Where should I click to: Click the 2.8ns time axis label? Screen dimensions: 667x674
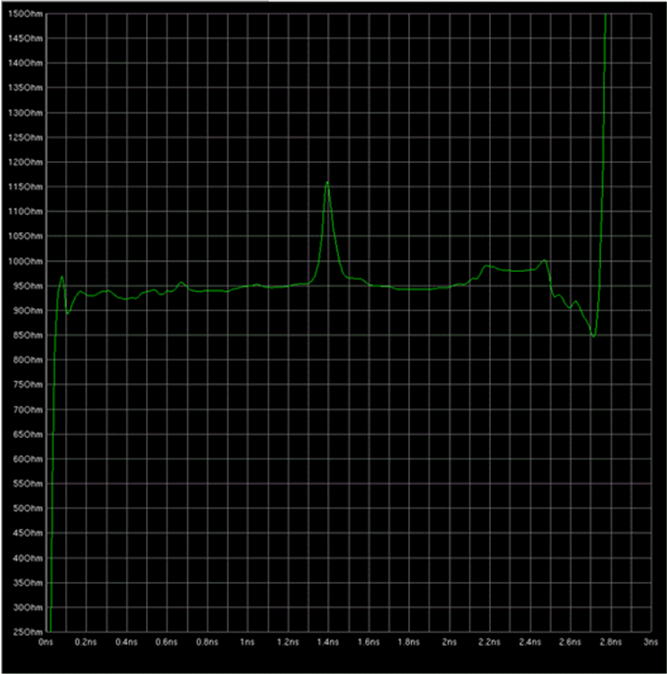coord(610,642)
